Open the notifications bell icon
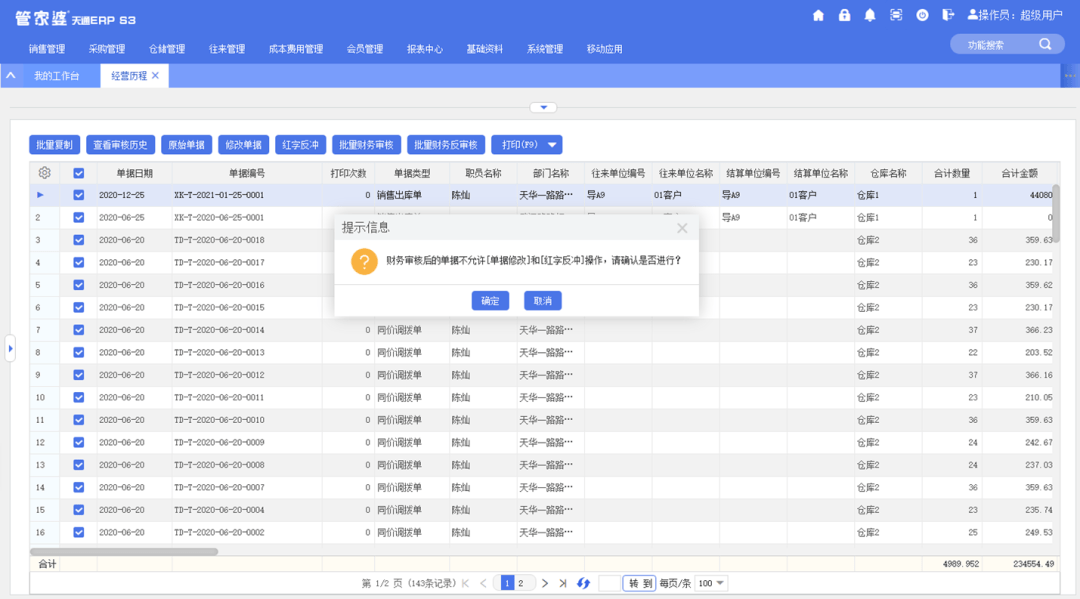This screenshot has width=1080, height=599. (870, 16)
